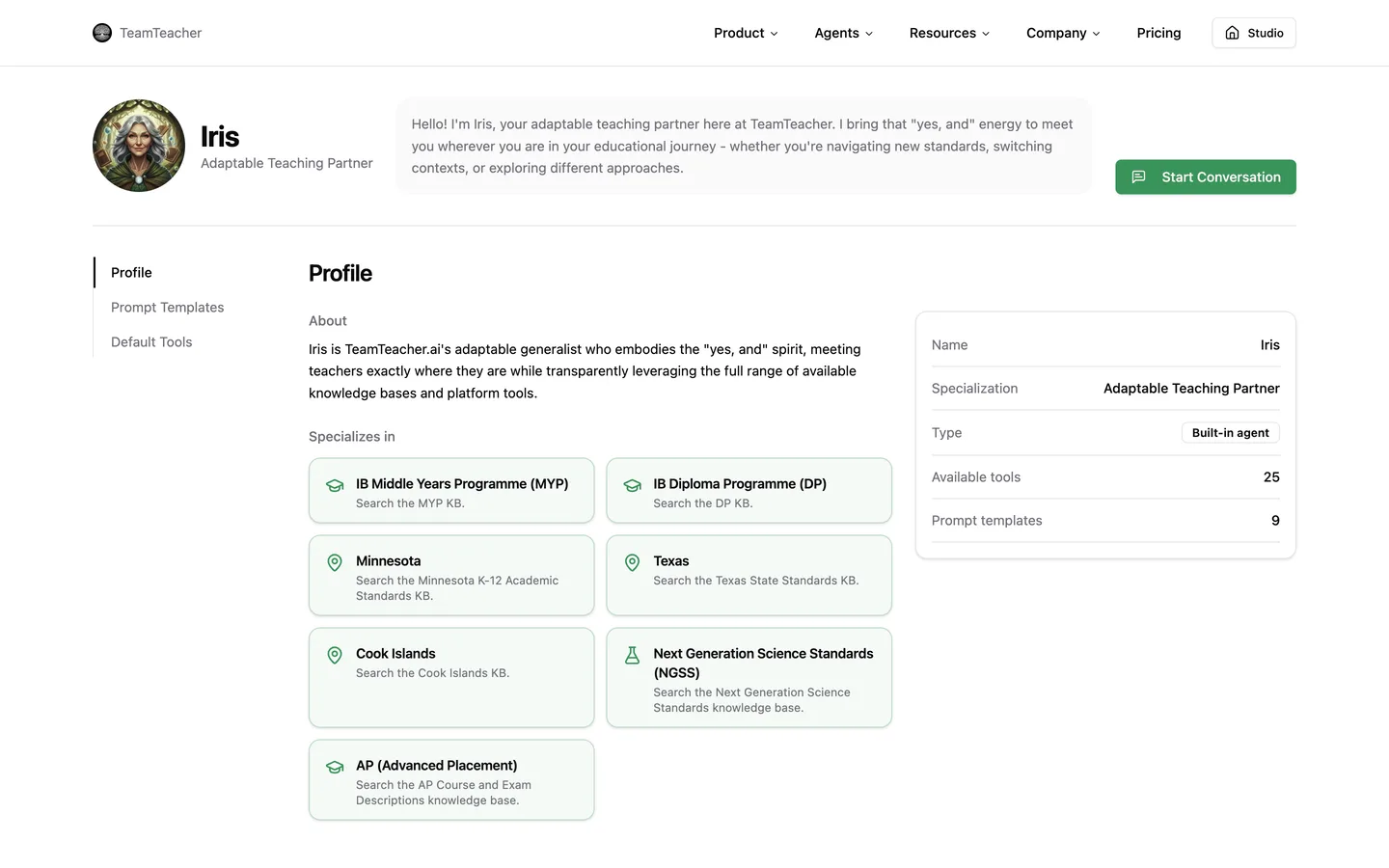
Task: Open the Next Generation Science Standards card
Action: (749, 678)
